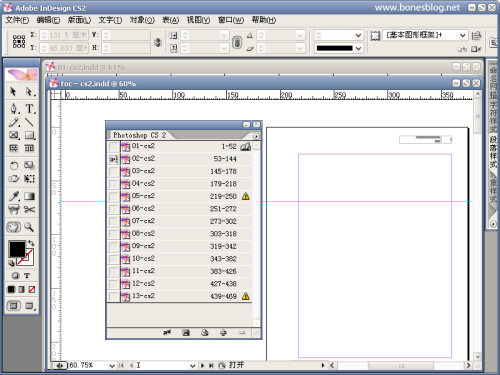The image size is (500, 375).
Task: Toggle the style source box for 05-cs2
Action: tap(114, 196)
